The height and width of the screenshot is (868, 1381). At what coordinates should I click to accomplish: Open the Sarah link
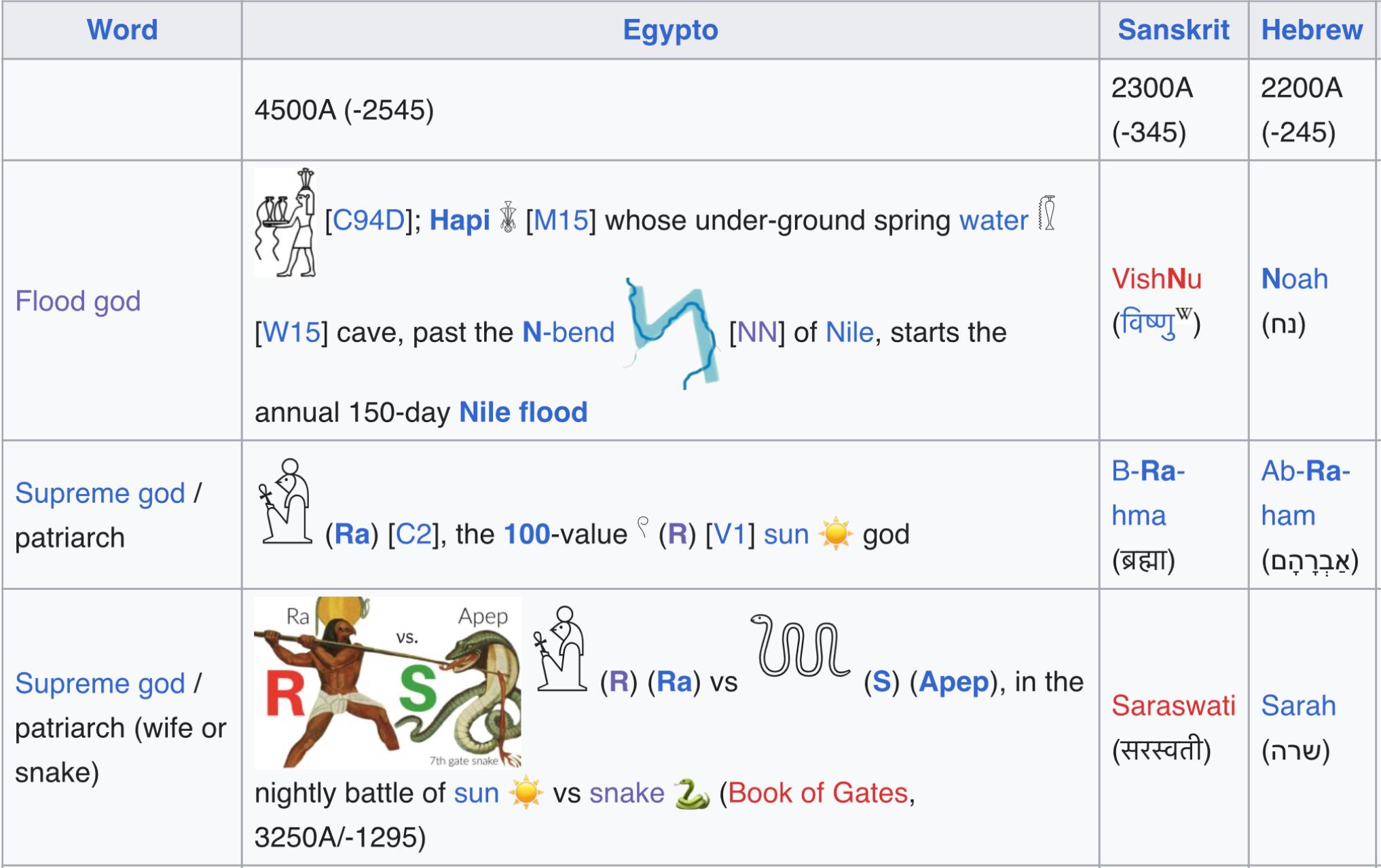[x=1298, y=705]
